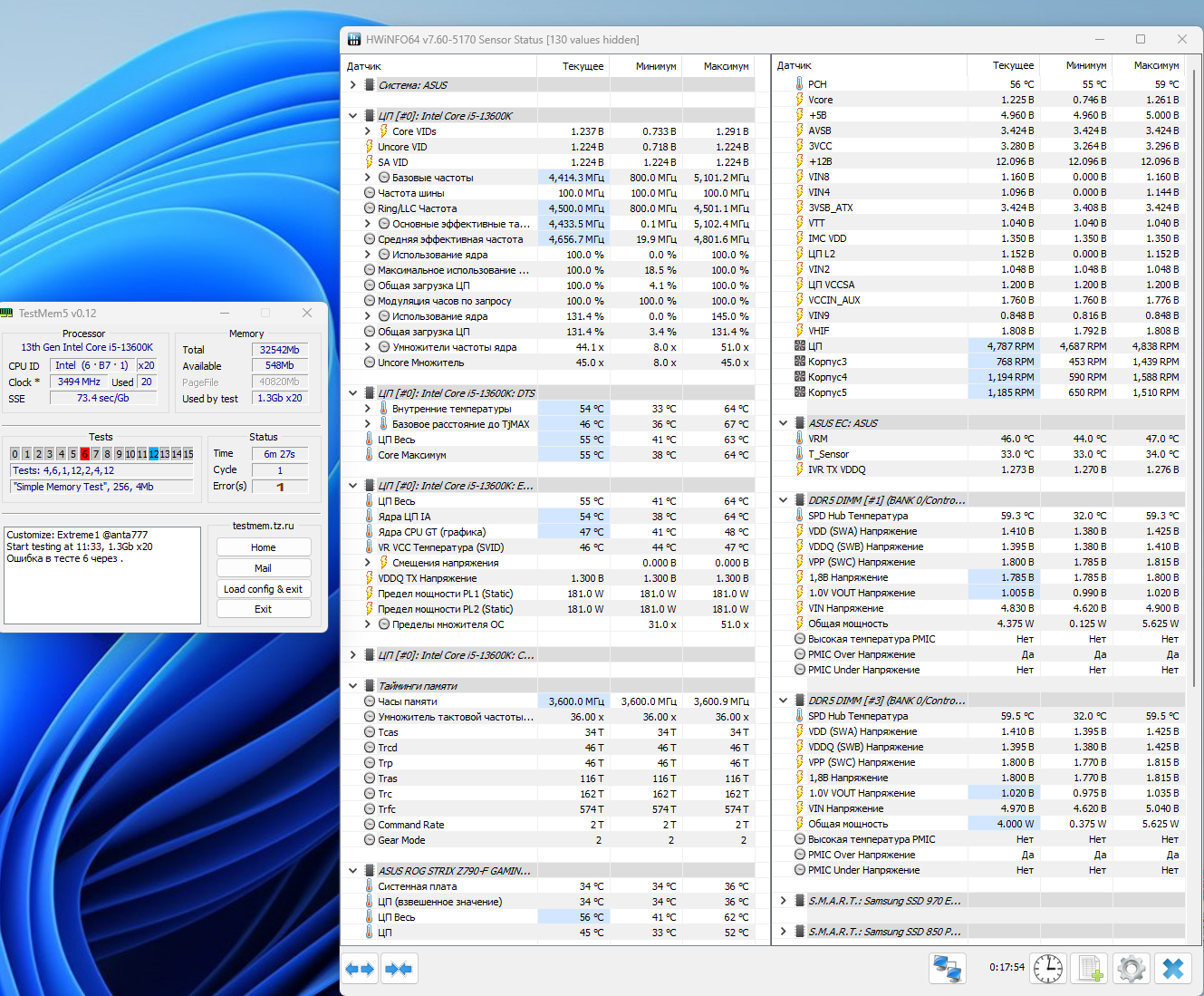Click the Exit button in TestMem5
1204x996 pixels.
(264, 609)
